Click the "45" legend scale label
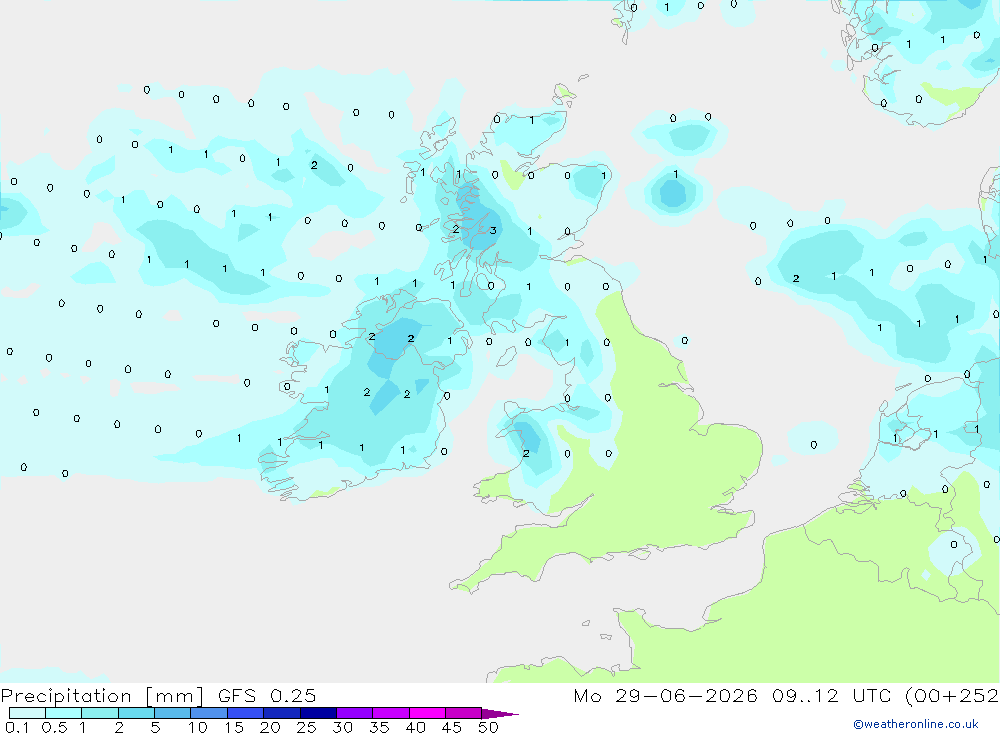The height and width of the screenshot is (733, 1000). tap(452, 727)
